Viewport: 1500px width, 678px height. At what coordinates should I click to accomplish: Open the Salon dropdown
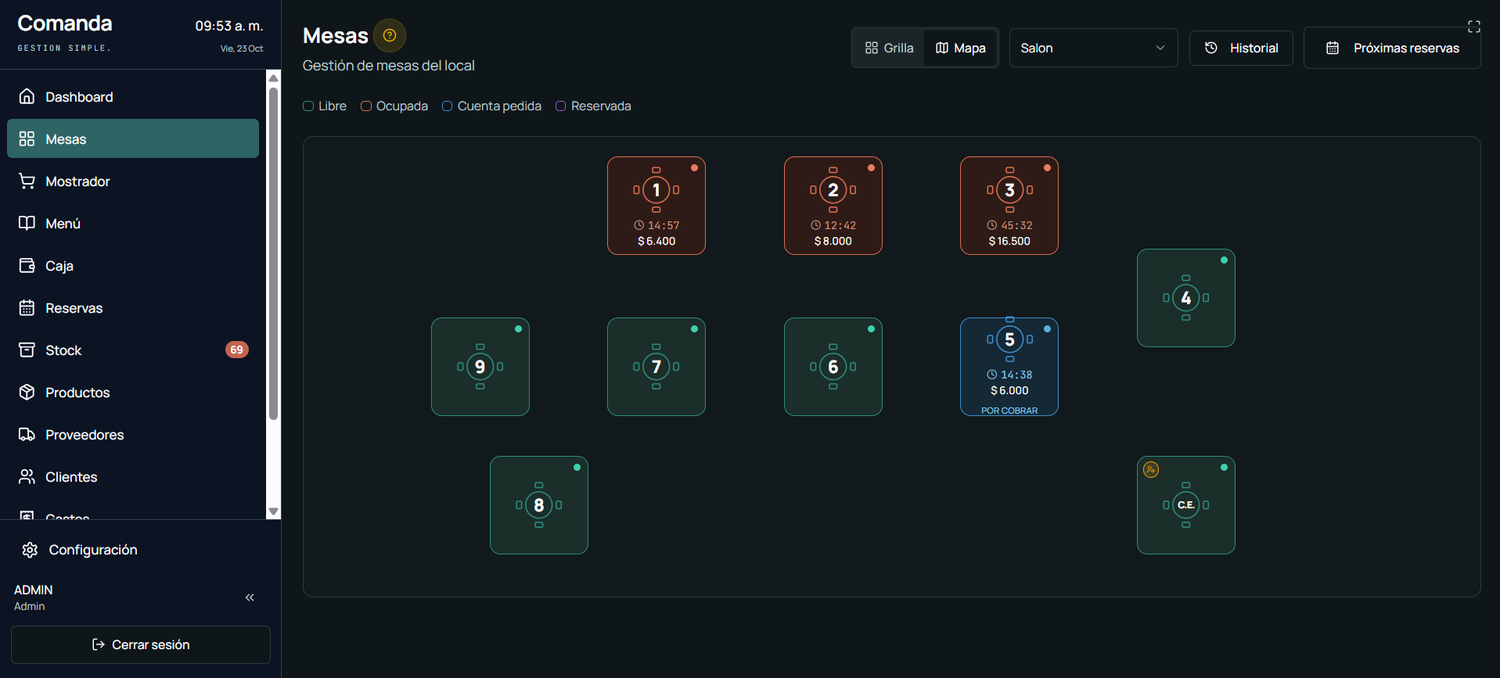[1093, 48]
